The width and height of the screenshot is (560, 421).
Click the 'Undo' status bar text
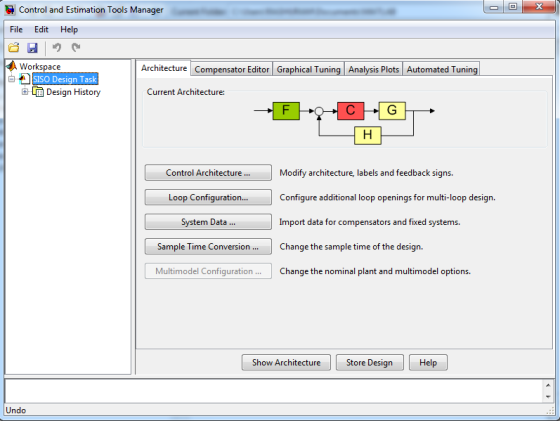16,410
